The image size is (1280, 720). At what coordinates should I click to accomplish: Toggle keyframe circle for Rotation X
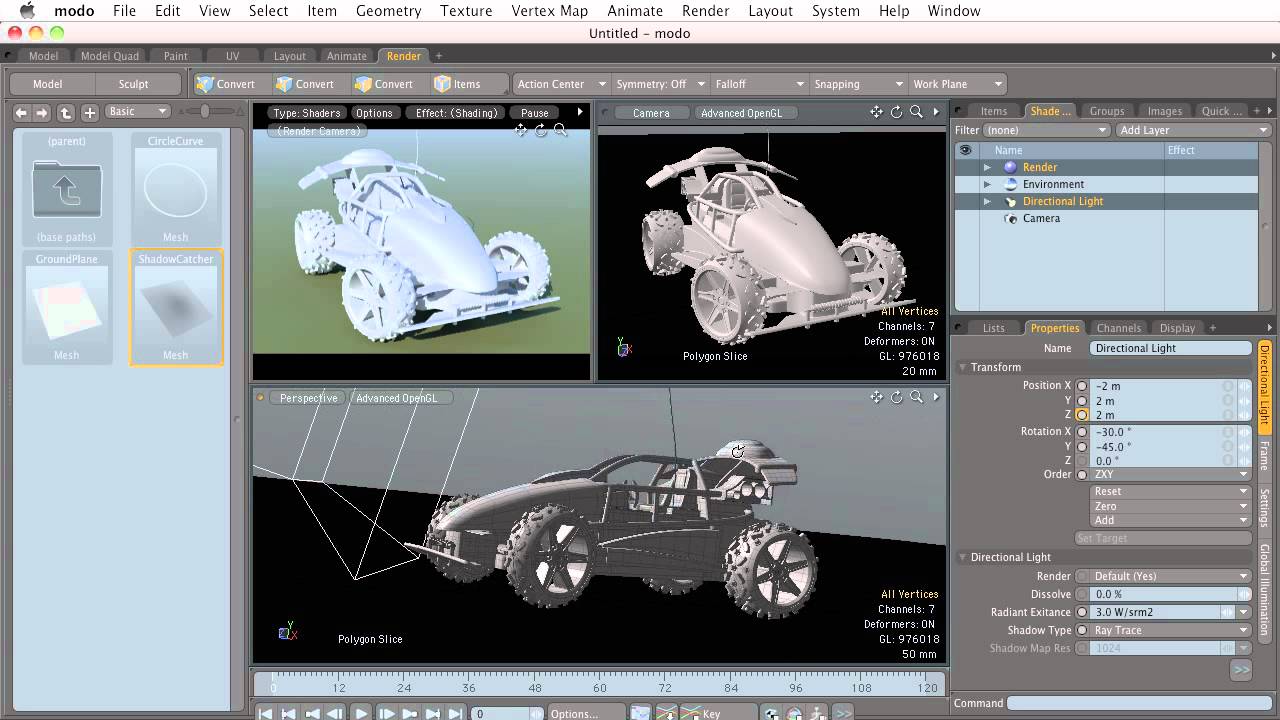(1082, 432)
